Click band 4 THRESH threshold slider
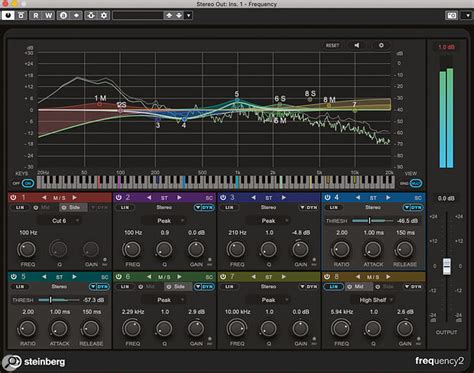 pyautogui.click(x=373, y=221)
